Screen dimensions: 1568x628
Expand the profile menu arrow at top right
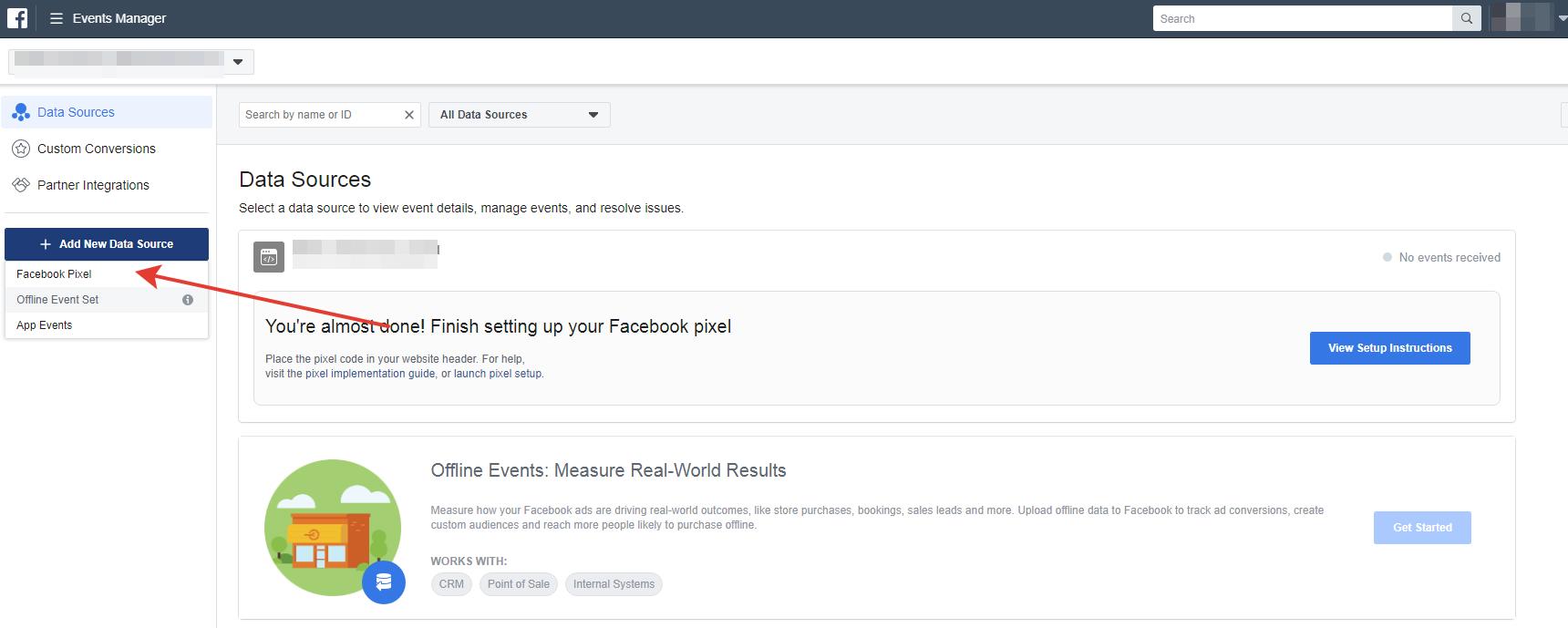pos(1562,18)
